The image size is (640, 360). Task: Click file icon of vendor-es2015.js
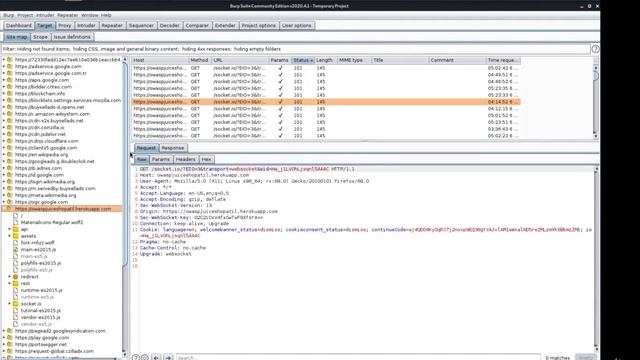click(x=16, y=317)
